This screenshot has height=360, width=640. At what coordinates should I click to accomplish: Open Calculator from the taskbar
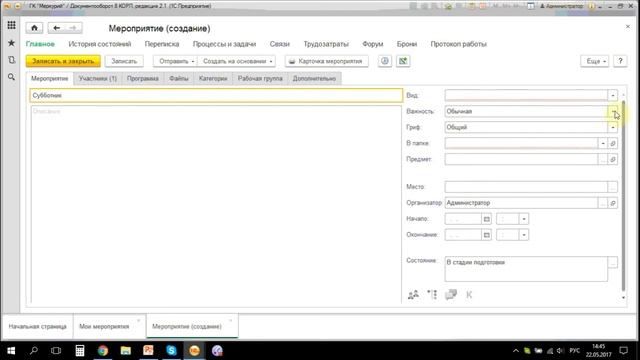click(x=80, y=351)
